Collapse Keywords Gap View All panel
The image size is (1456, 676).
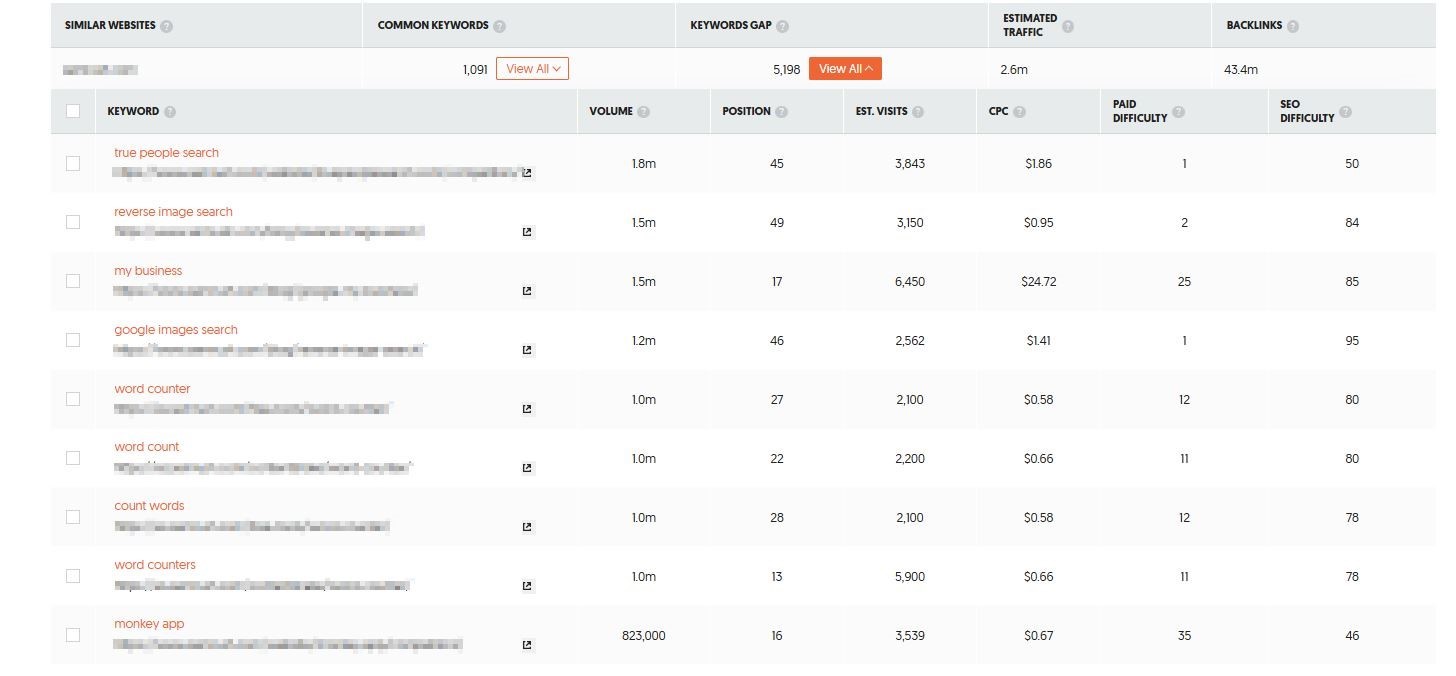point(845,69)
